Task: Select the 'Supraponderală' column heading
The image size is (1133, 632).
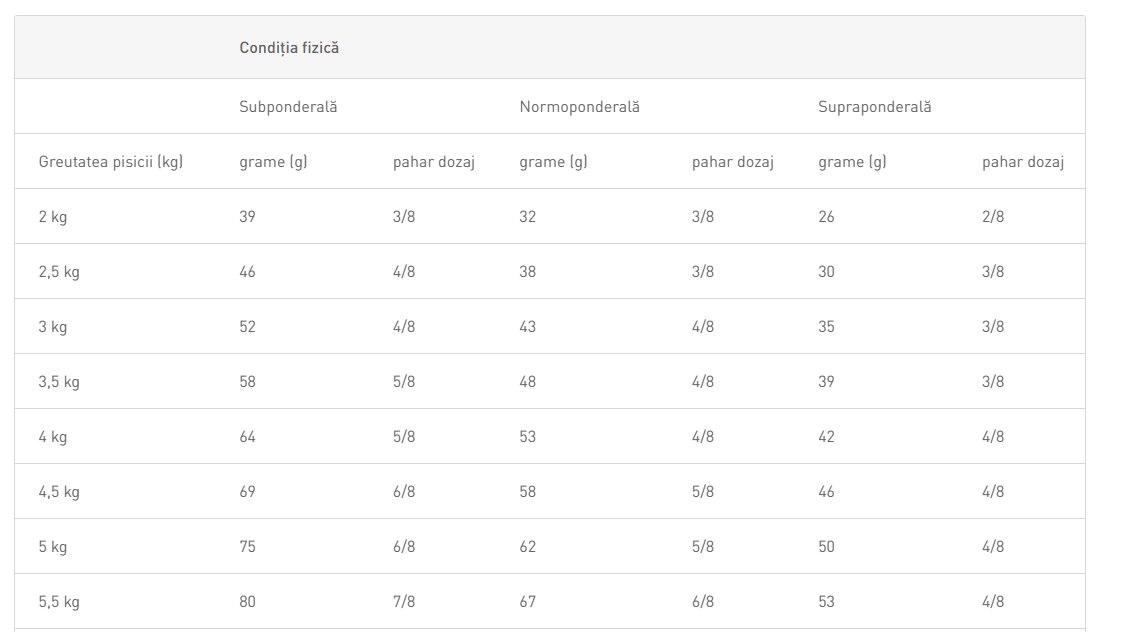Action: (874, 106)
